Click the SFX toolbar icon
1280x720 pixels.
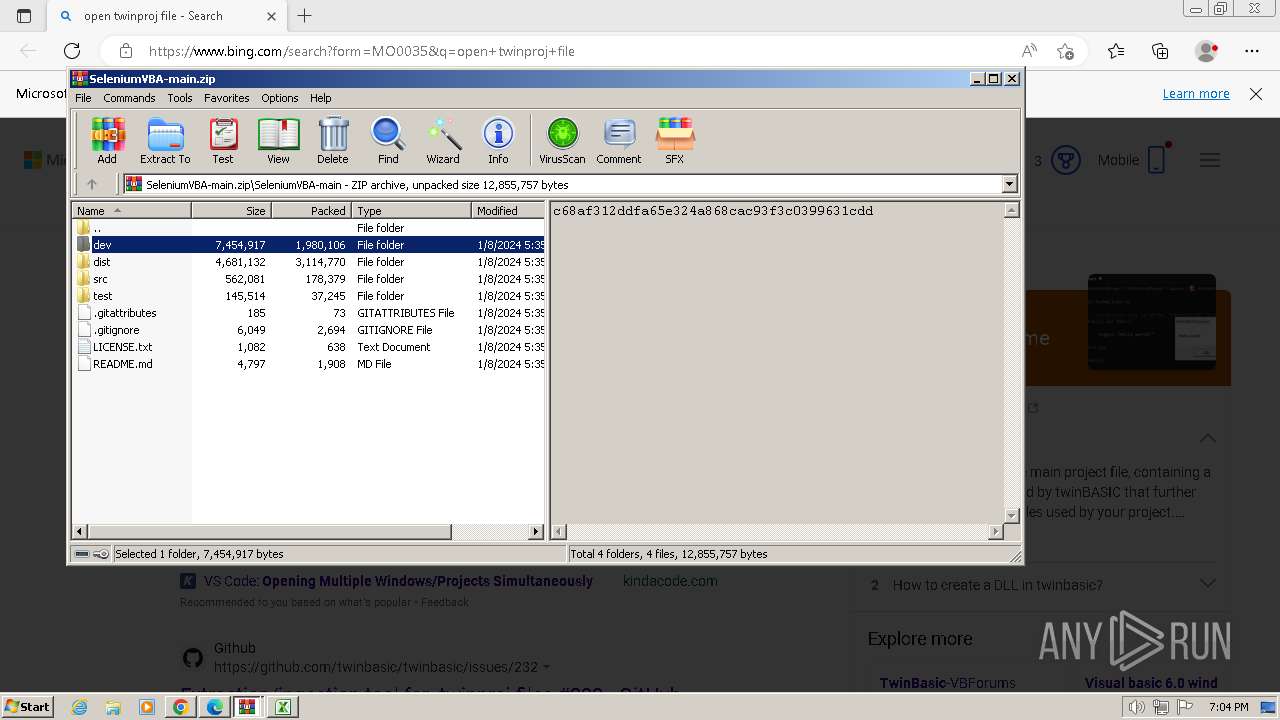tap(675, 140)
